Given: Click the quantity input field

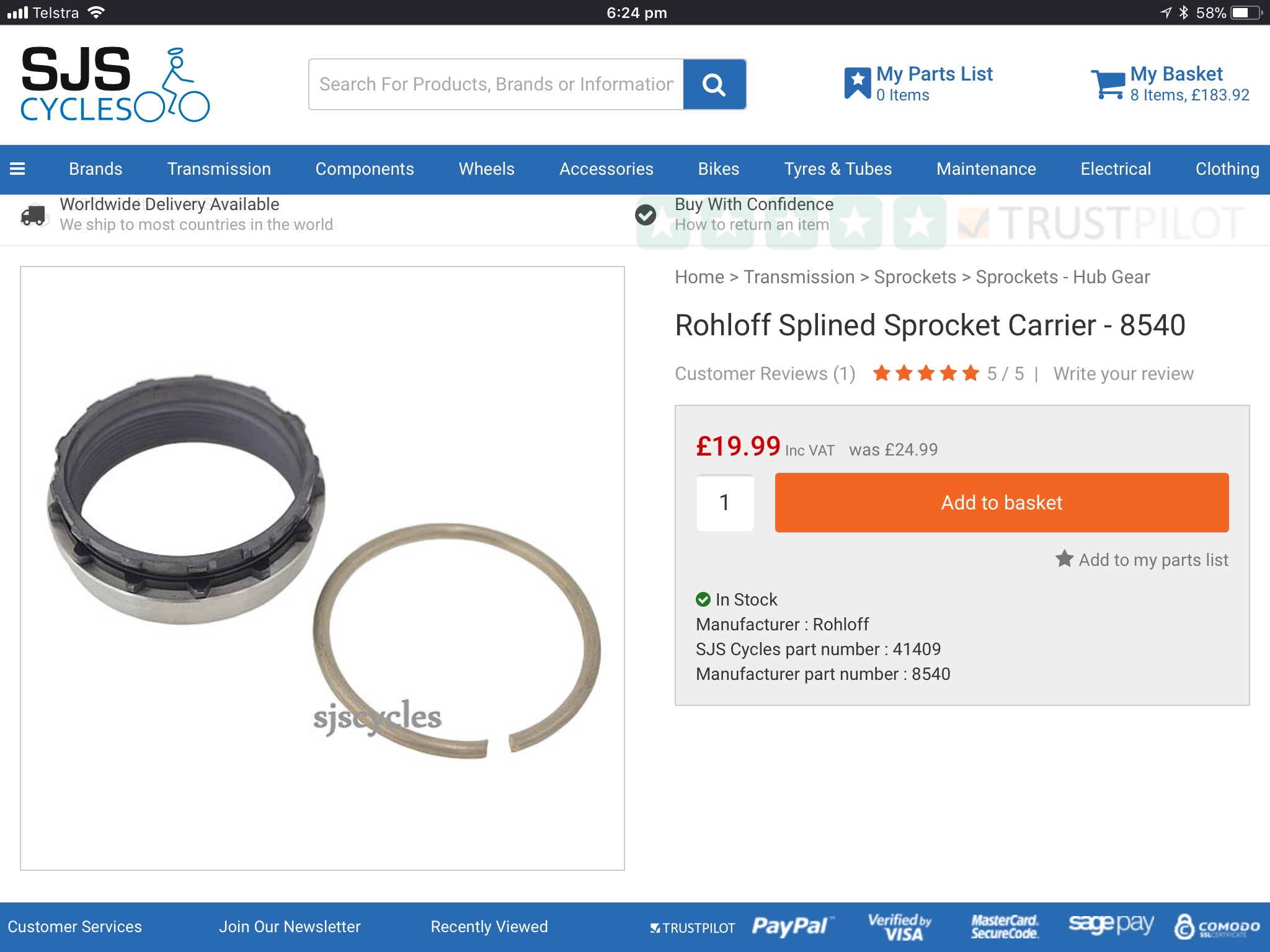Looking at the screenshot, I should tap(725, 503).
